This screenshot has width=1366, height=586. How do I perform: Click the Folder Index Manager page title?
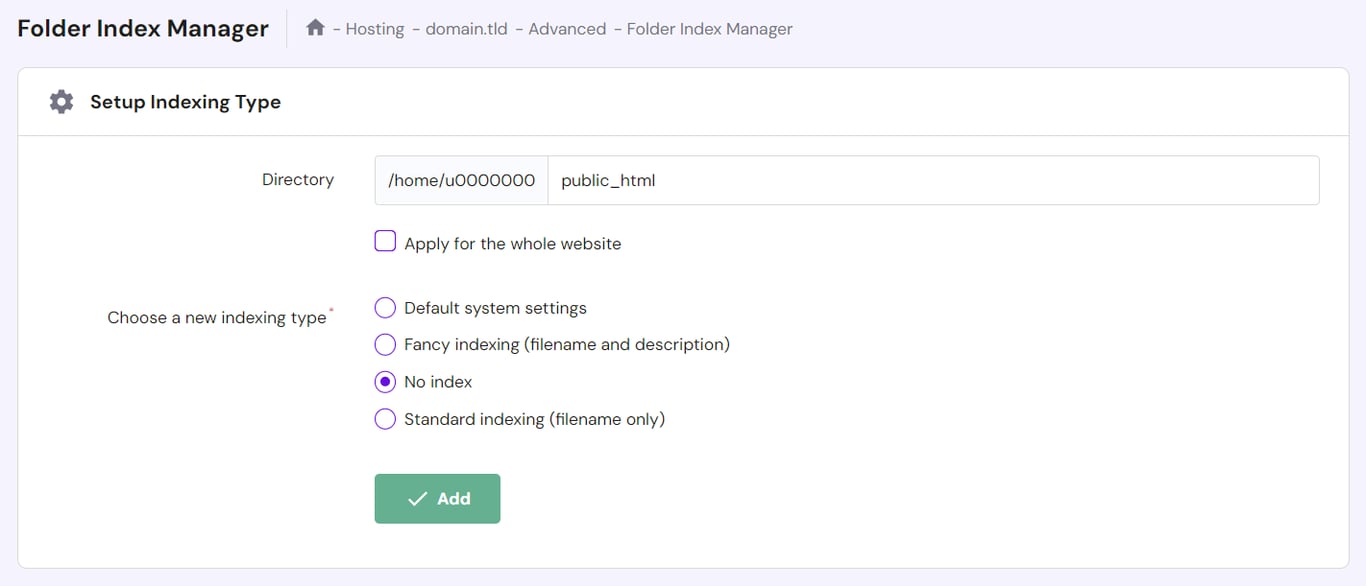coord(142,28)
